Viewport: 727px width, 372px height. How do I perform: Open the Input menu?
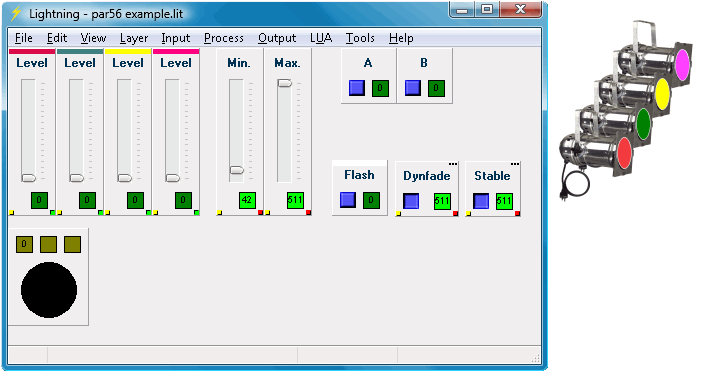176,38
